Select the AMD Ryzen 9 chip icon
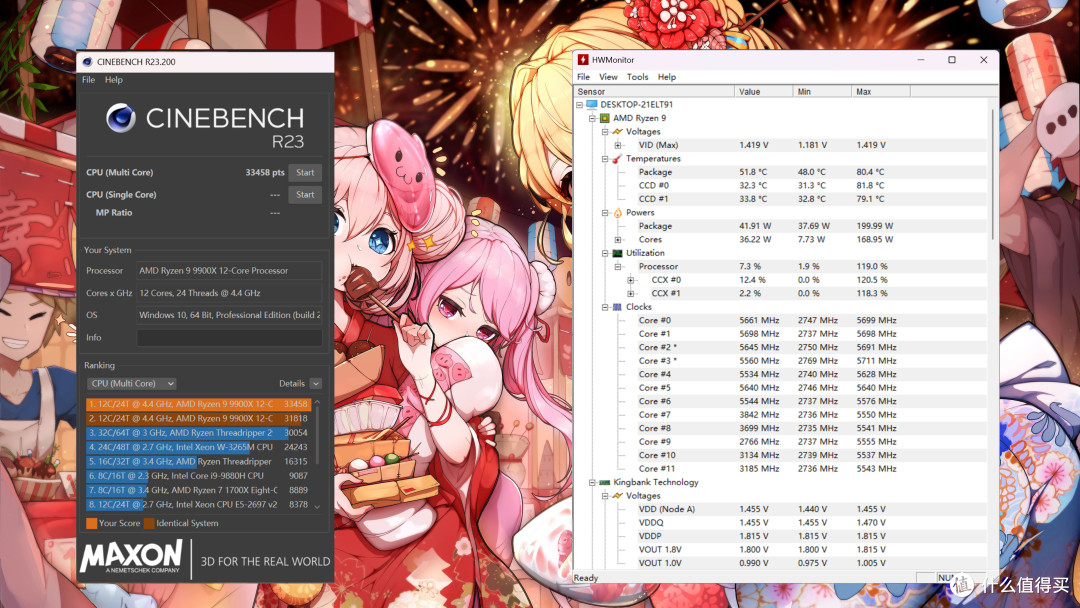 (605, 118)
